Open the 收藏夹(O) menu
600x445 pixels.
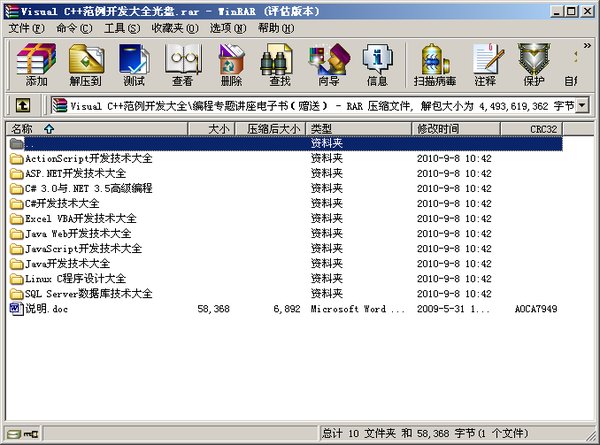click(x=175, y=28)
